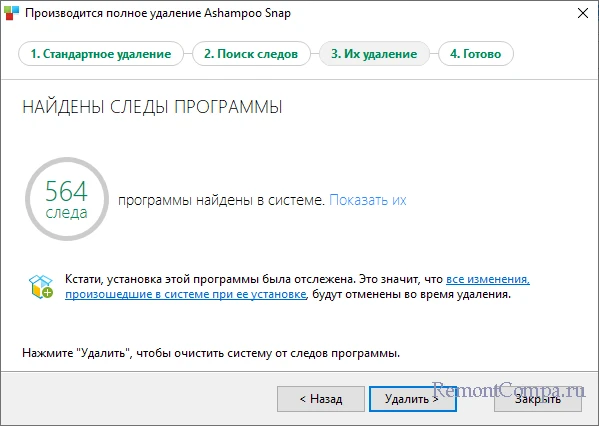Go back with the '< Назад' button
Viewport: 599px width, 426px height.
click(321, 399)
